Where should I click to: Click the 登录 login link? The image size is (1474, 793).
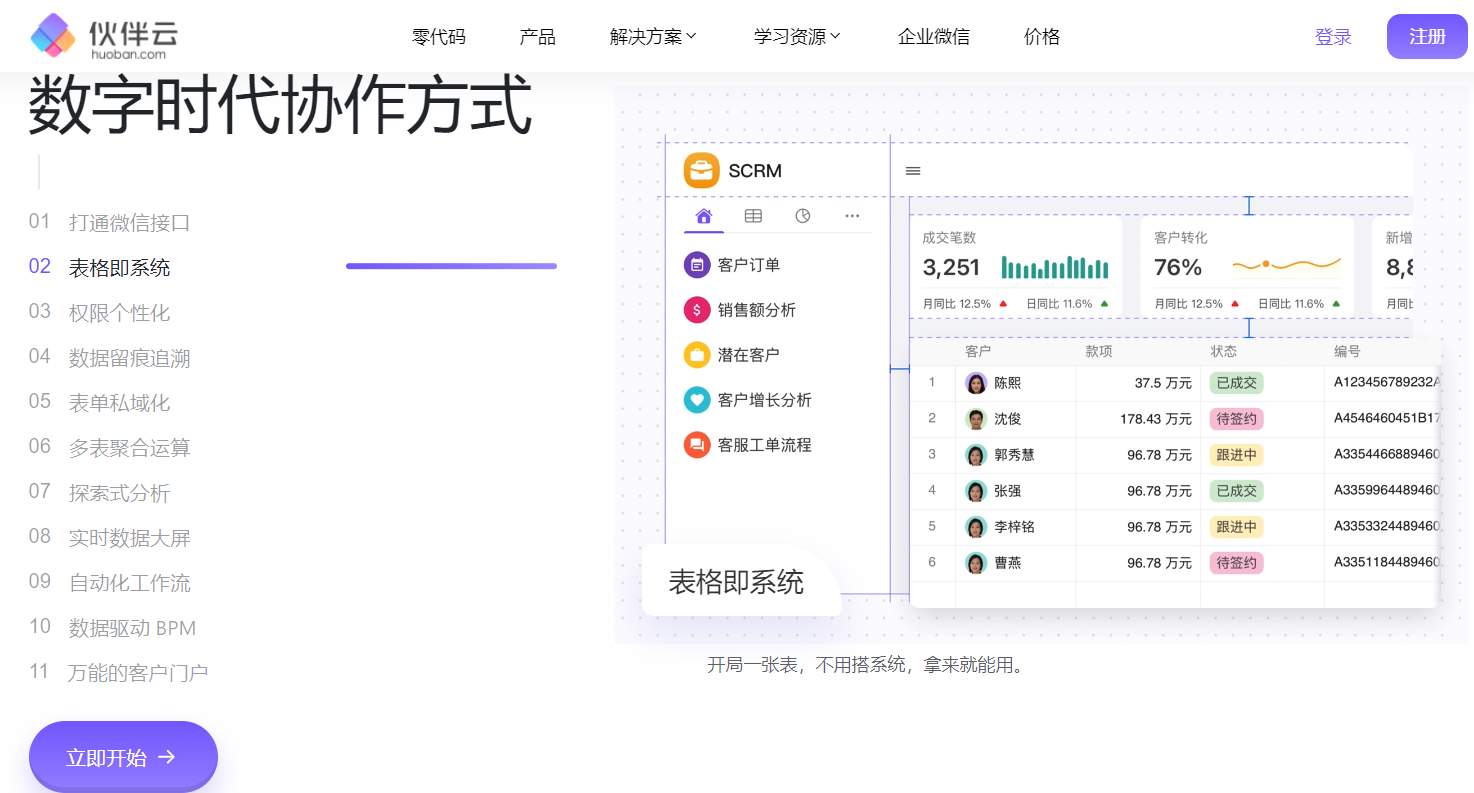coord(1333,37)
